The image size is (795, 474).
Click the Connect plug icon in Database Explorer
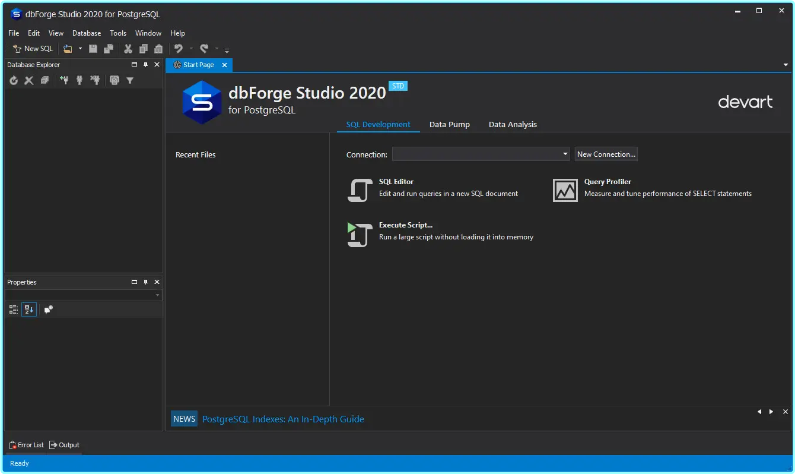[79, 80]
